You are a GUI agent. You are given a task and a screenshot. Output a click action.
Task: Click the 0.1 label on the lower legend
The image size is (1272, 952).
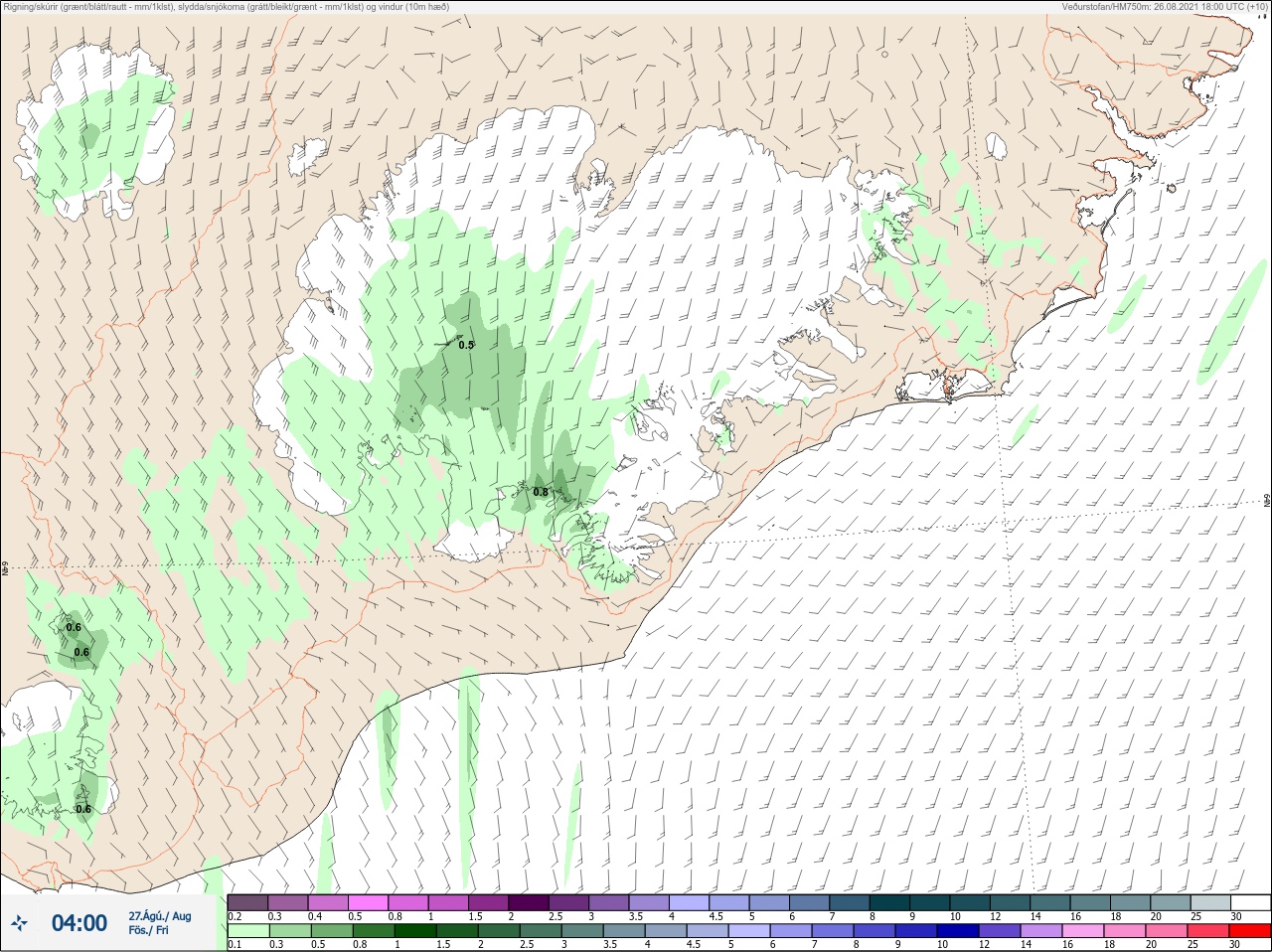click(x=235, y=944)
